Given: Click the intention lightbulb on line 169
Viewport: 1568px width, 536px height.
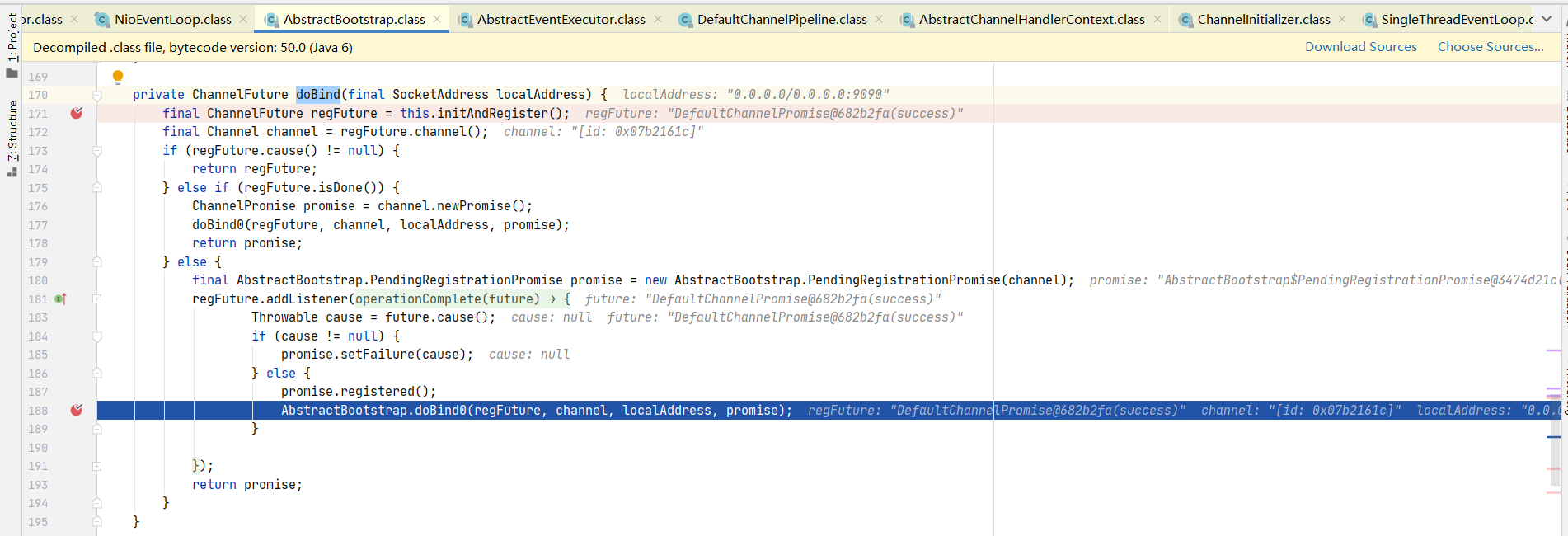Looking at the screenshot, I should [118, 77].
